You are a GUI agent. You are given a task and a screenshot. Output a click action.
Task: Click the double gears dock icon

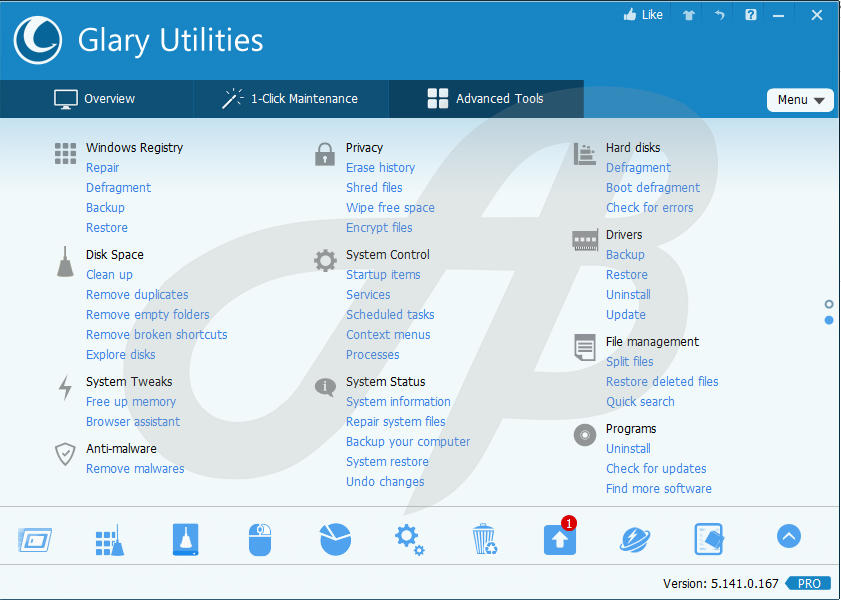point(409,539)
